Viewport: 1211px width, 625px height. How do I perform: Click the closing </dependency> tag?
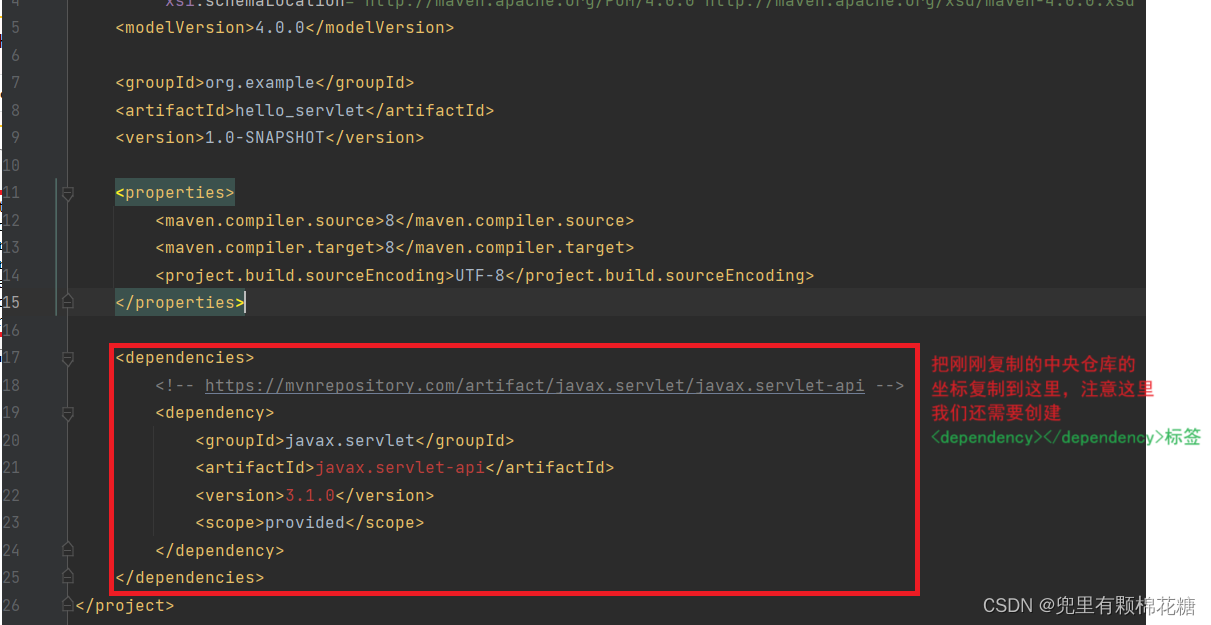pyautogui.click(x=219, y=551)
